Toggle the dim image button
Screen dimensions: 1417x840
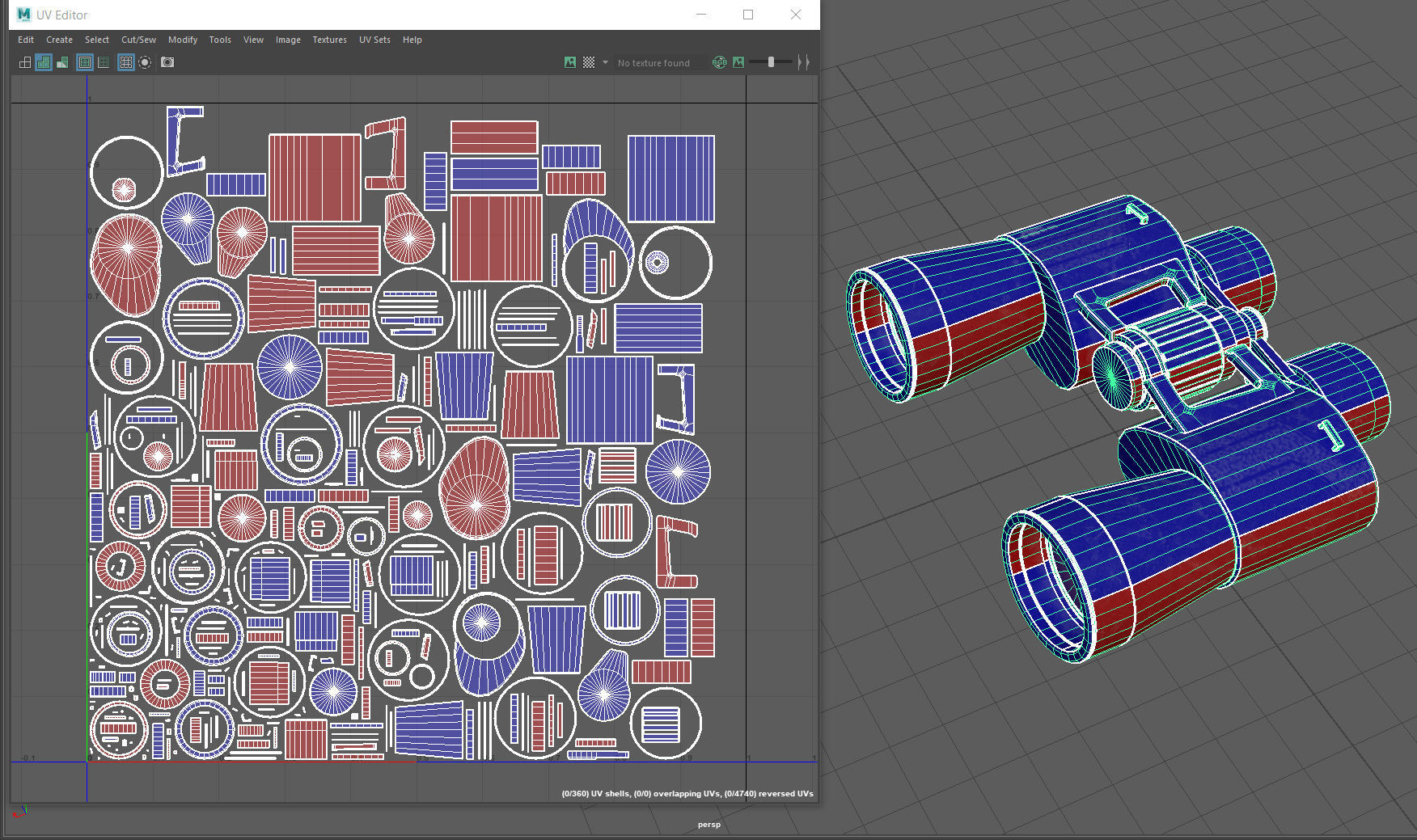click(x=738, y=62)
